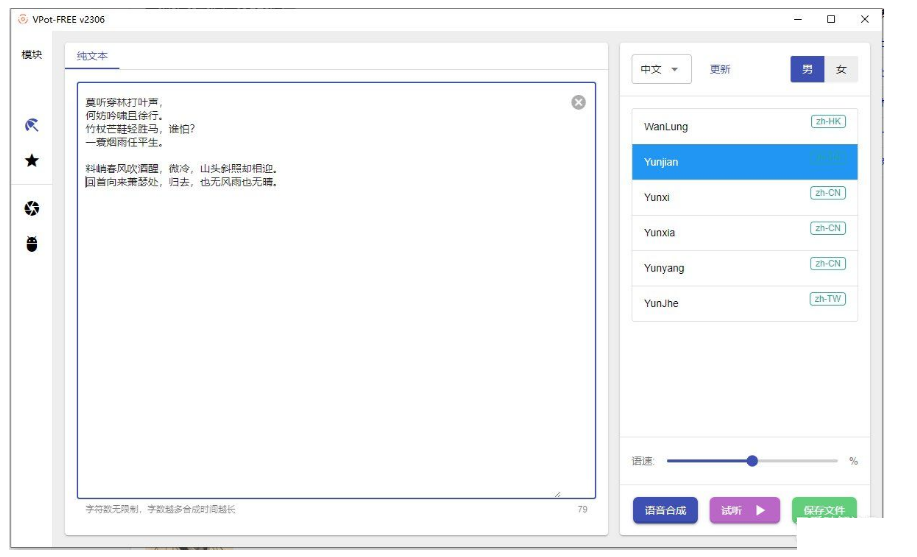Adjust the 语速 speed slider handle
The height and width of the screenshot is (557, 917).
tap(752, 461)
